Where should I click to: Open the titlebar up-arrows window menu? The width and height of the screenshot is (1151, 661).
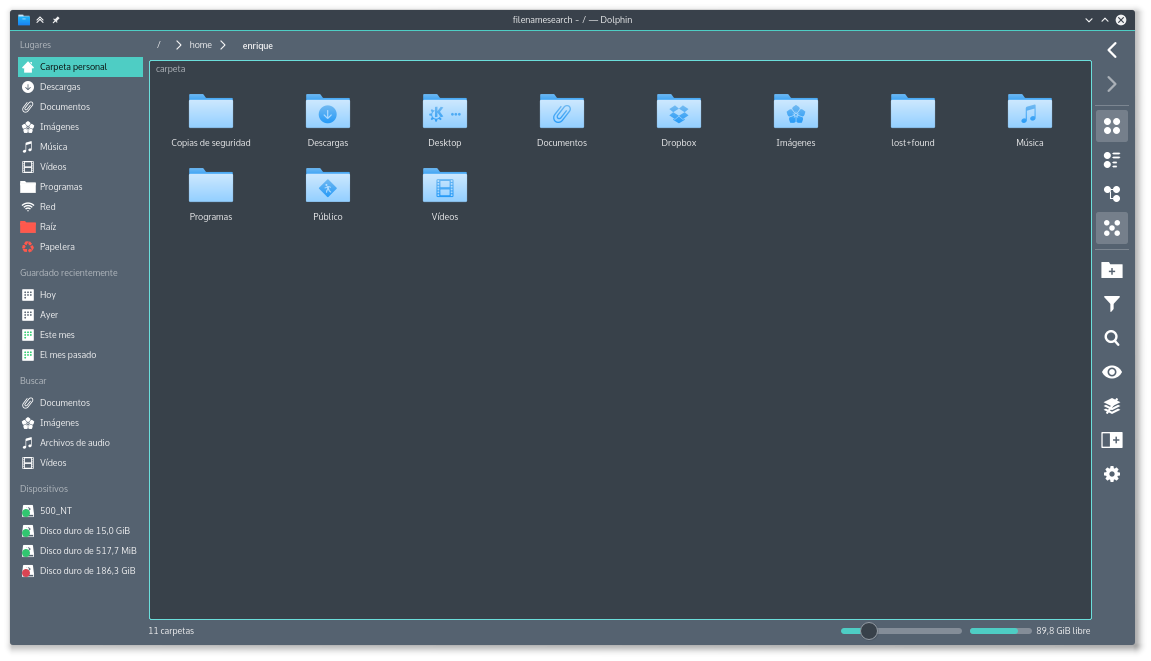click(40, 20)
